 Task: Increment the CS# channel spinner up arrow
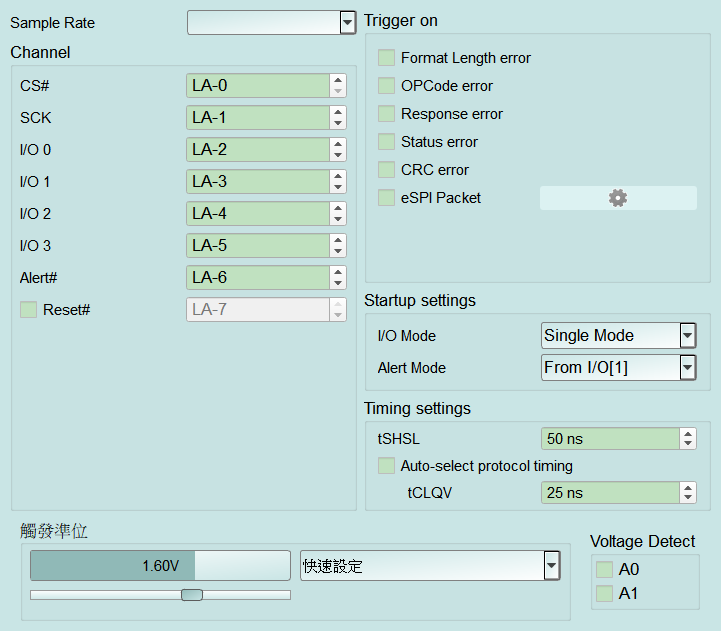point(338,80)
